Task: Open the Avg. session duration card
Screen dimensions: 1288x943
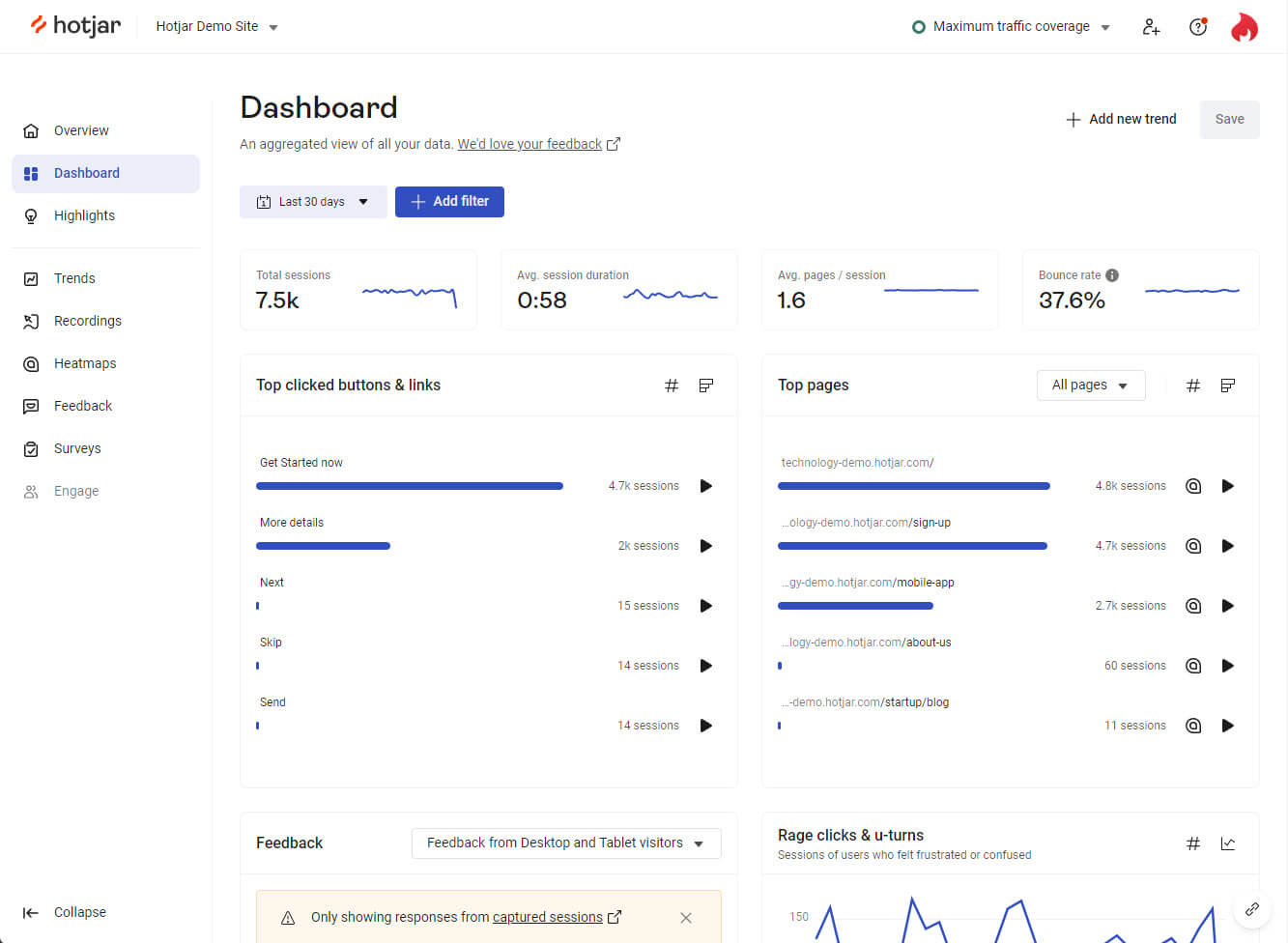Action: 619,290
